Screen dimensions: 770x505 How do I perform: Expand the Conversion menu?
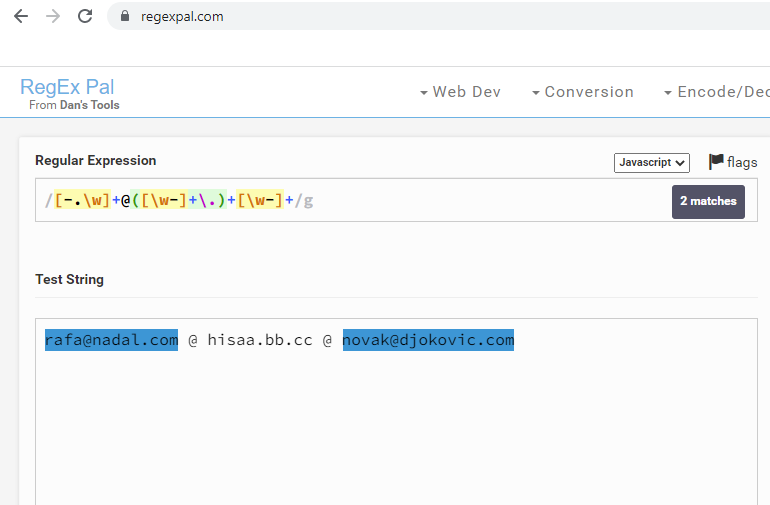pos(583,92)
